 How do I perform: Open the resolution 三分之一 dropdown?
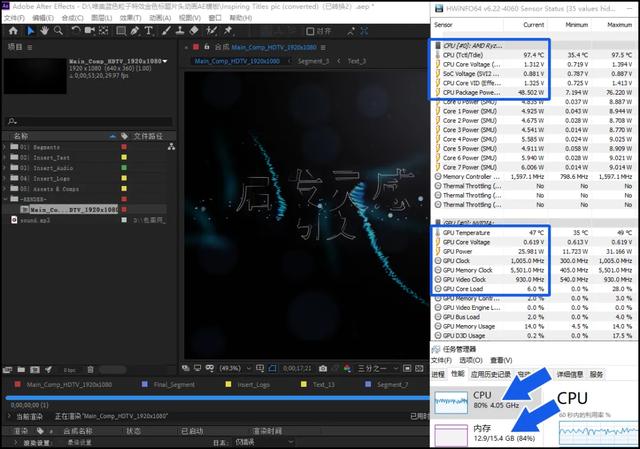[x=377, y=369]
